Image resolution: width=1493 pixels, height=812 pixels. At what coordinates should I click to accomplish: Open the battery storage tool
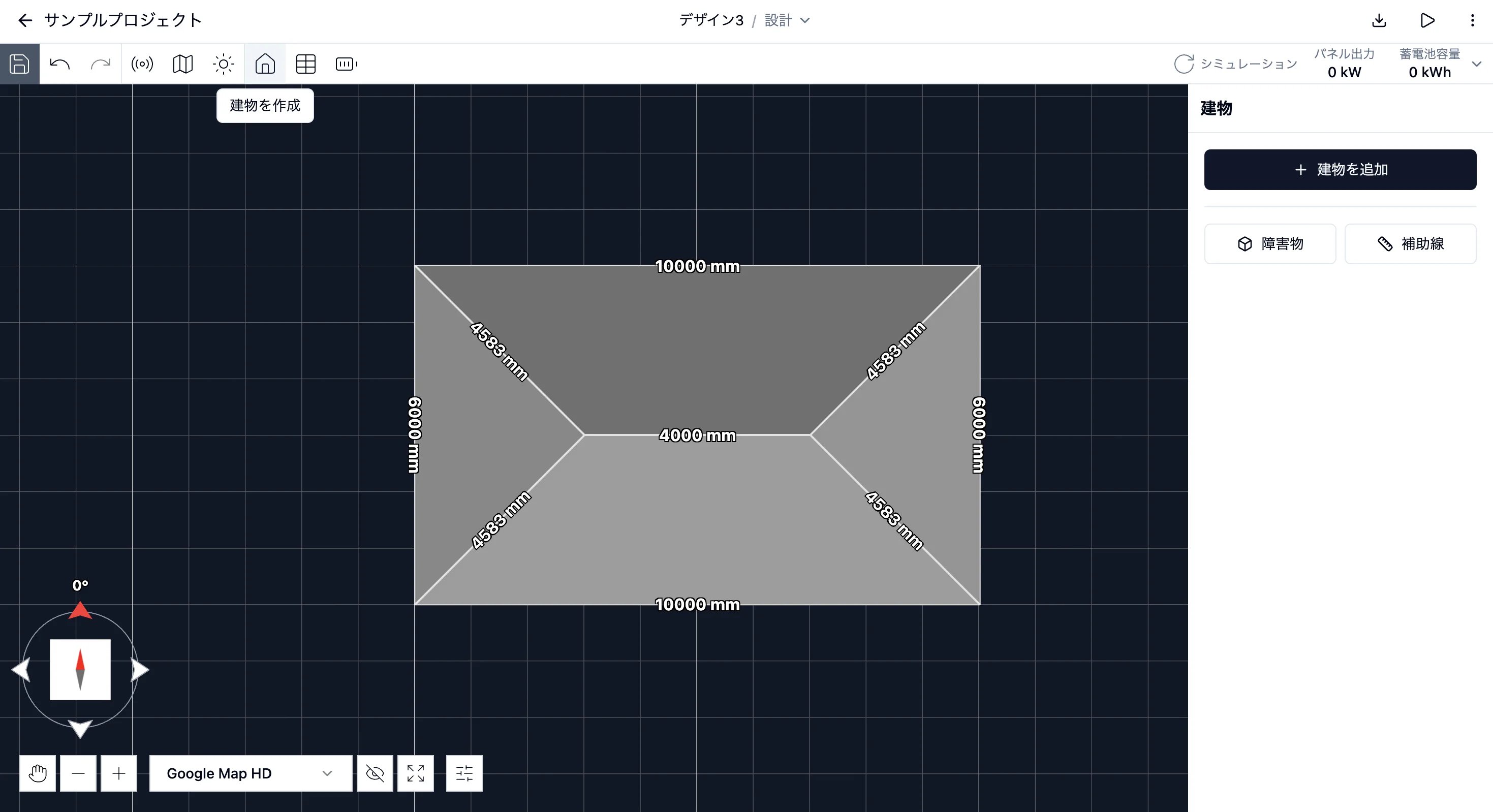[347, 64]
